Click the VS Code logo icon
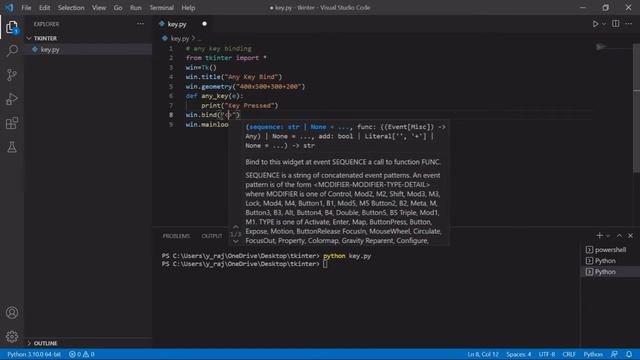Viewport: 640px width, 360px height. pos(9,7)
